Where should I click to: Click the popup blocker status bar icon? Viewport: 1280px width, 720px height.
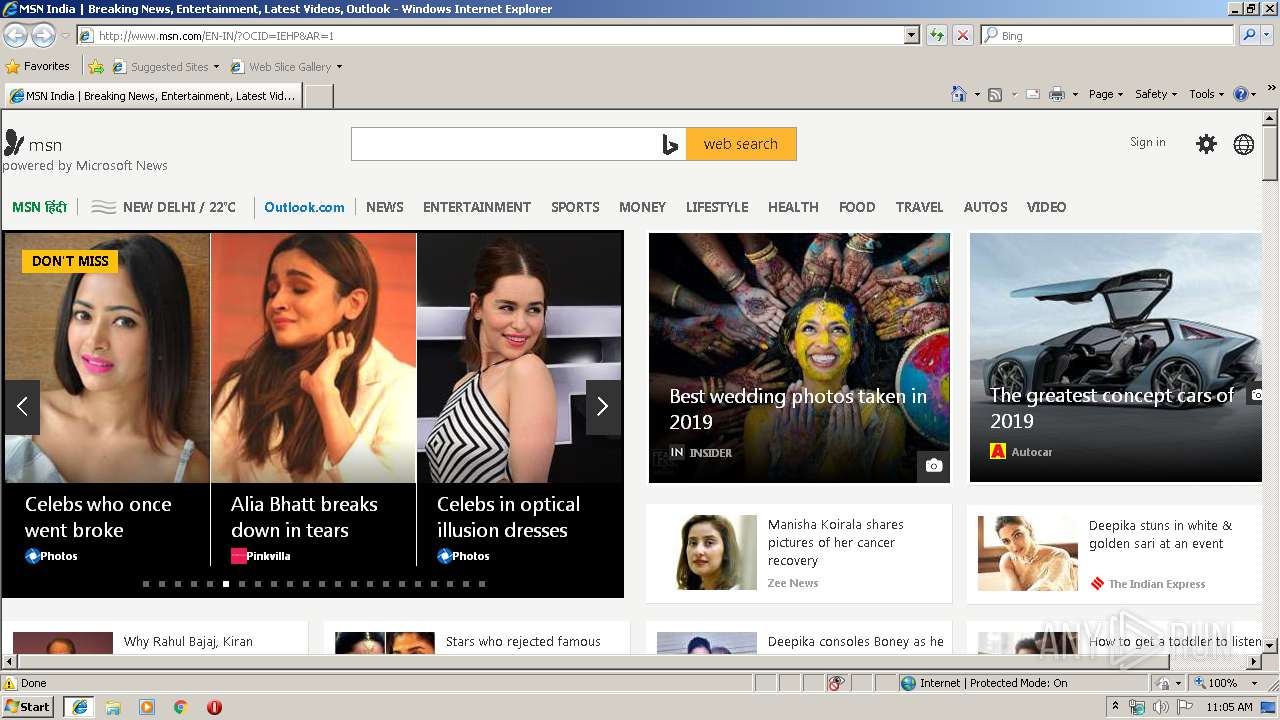click(836, 683)
